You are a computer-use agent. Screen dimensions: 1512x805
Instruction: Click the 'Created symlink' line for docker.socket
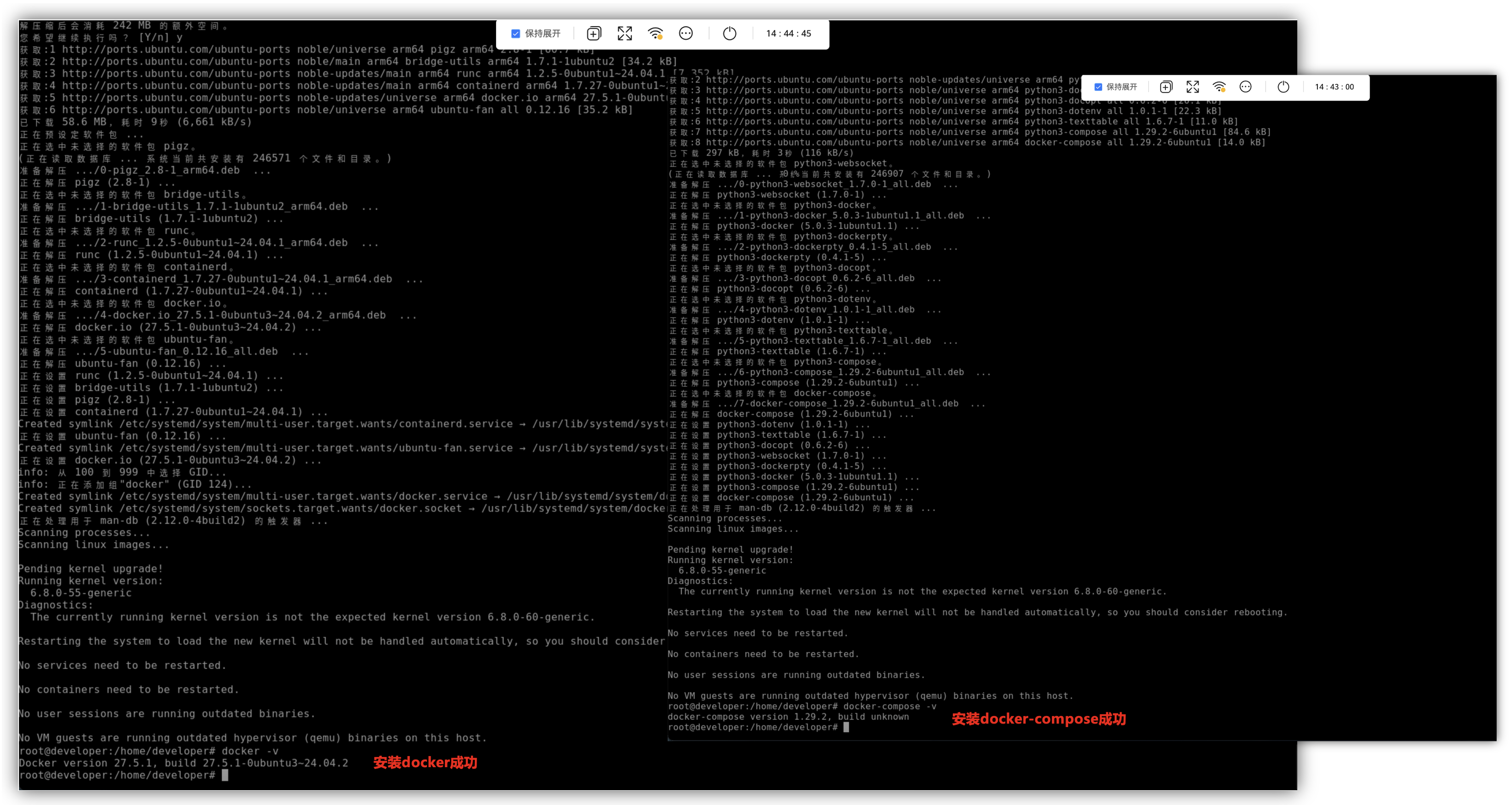(x=343, y=509)
